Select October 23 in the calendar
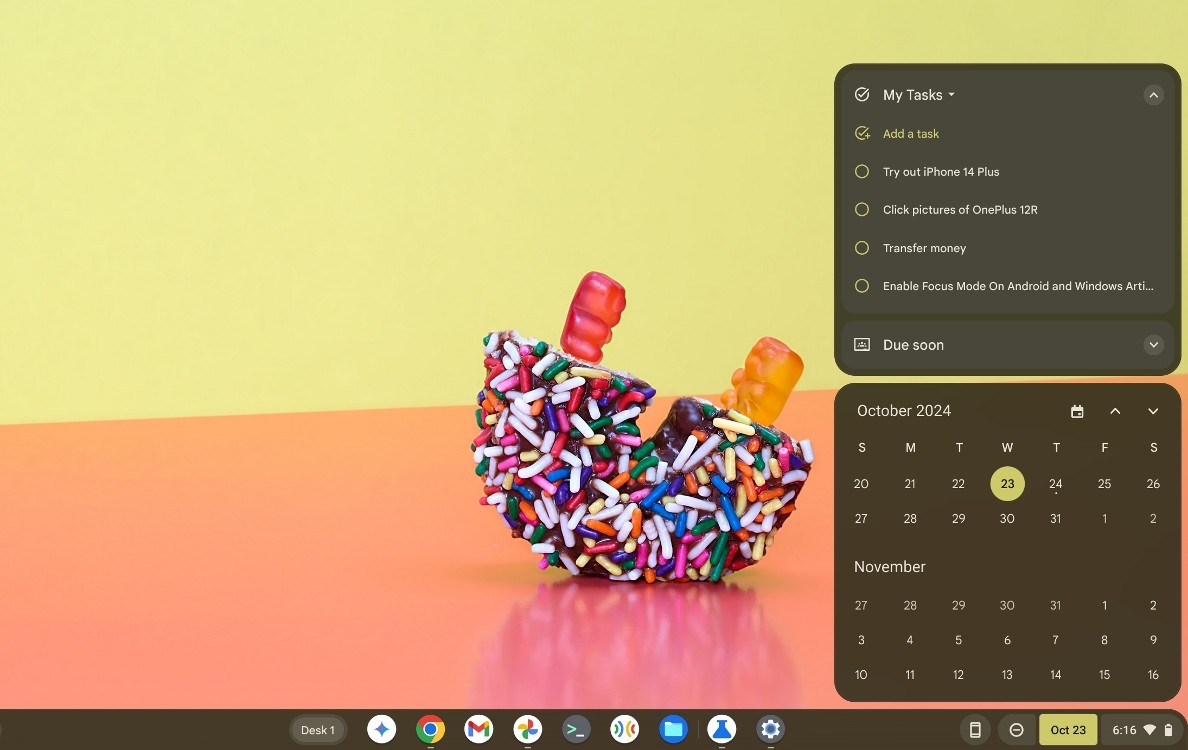 pyautogui.click(x=1007, y=483)
